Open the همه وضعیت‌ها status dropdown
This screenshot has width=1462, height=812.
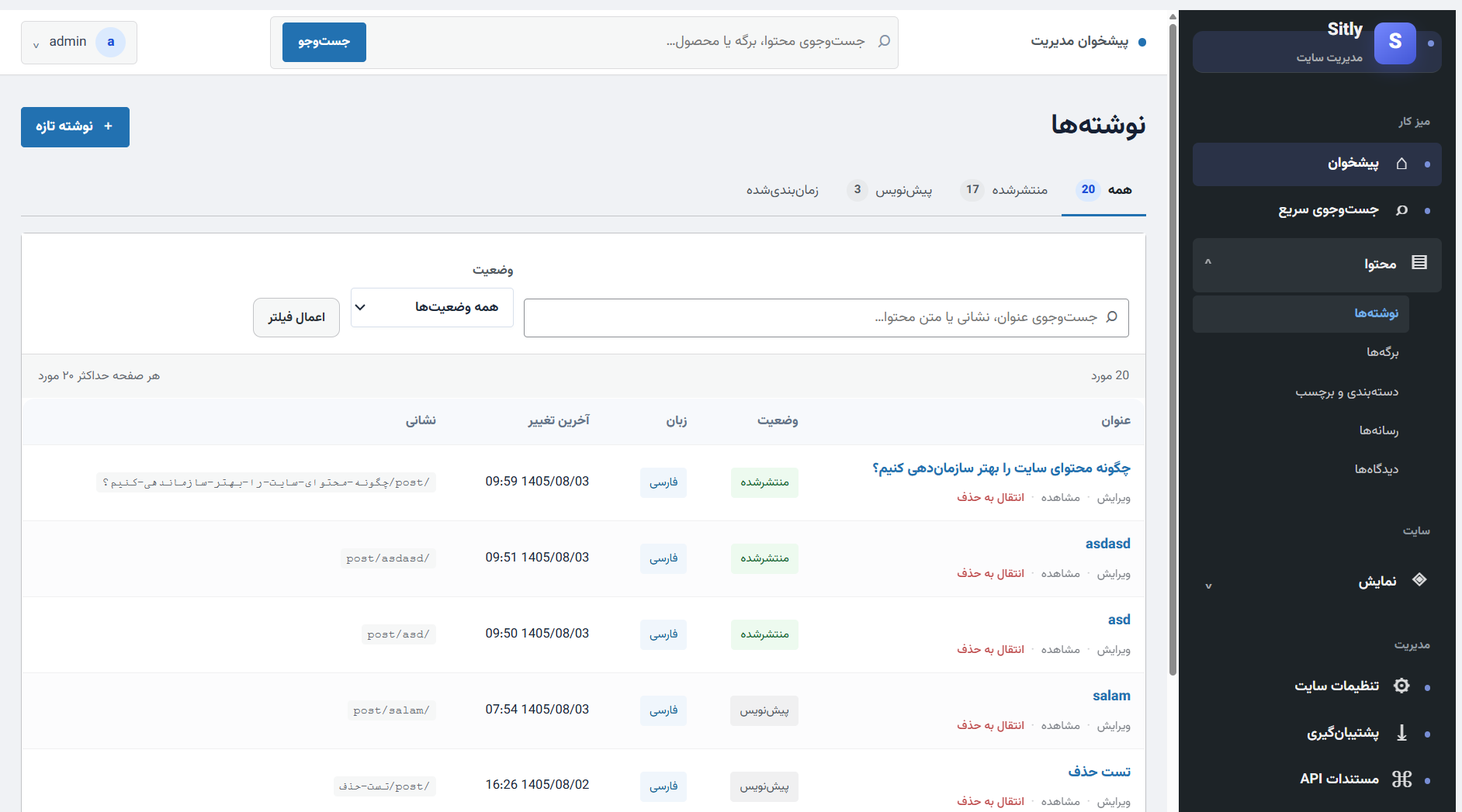click(x=432, y=307)
